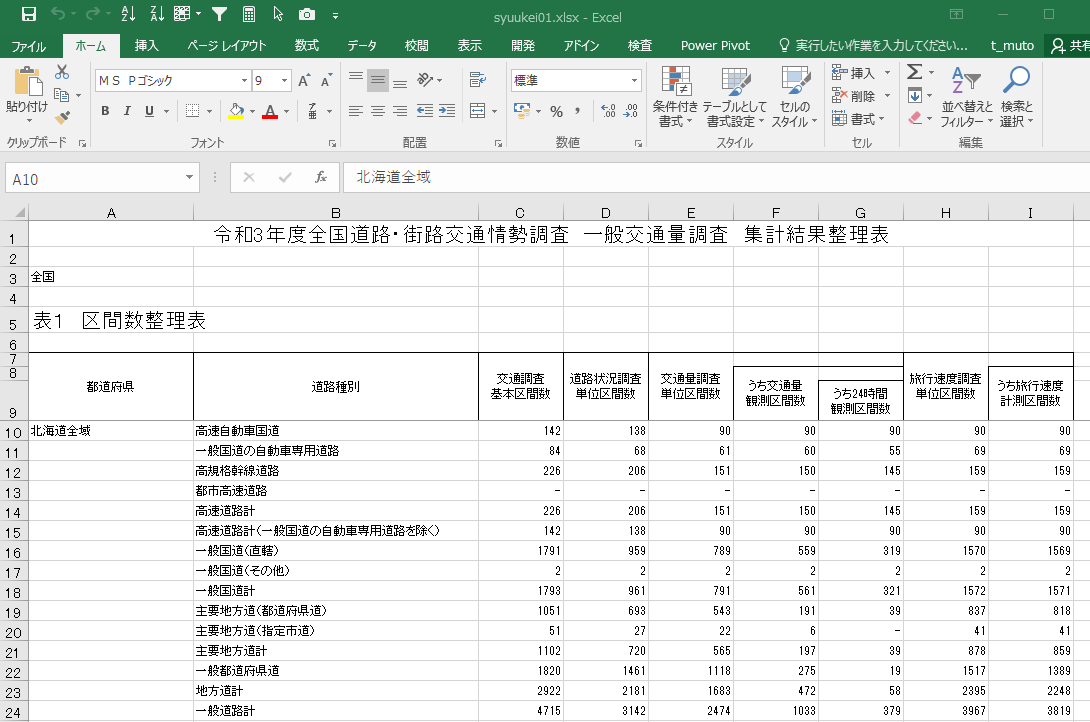1090x722 pixels.
Task: Click the text orientation icon
Action: 425,80
